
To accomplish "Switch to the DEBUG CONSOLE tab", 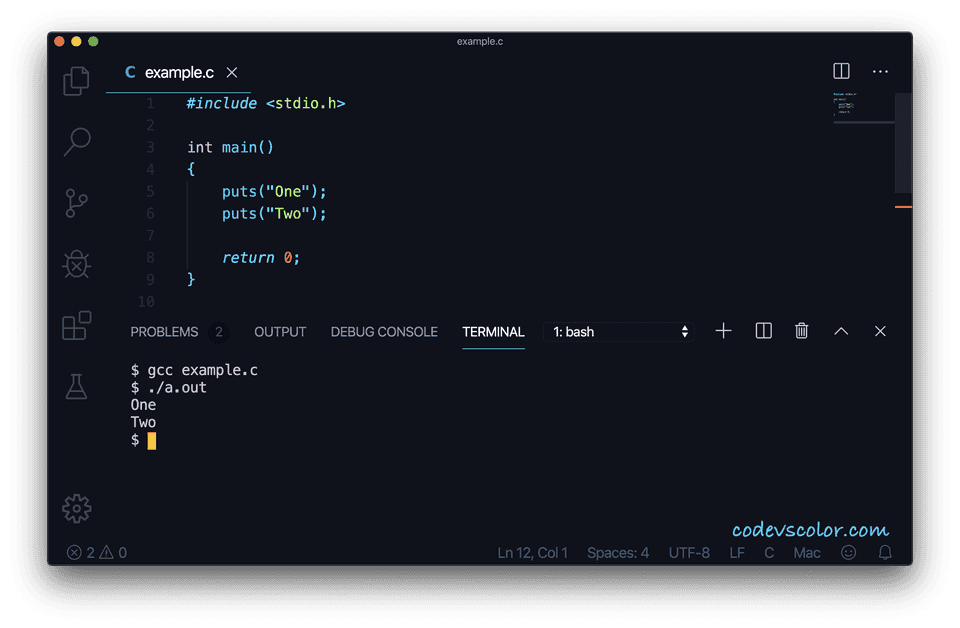I will point(384,332).
